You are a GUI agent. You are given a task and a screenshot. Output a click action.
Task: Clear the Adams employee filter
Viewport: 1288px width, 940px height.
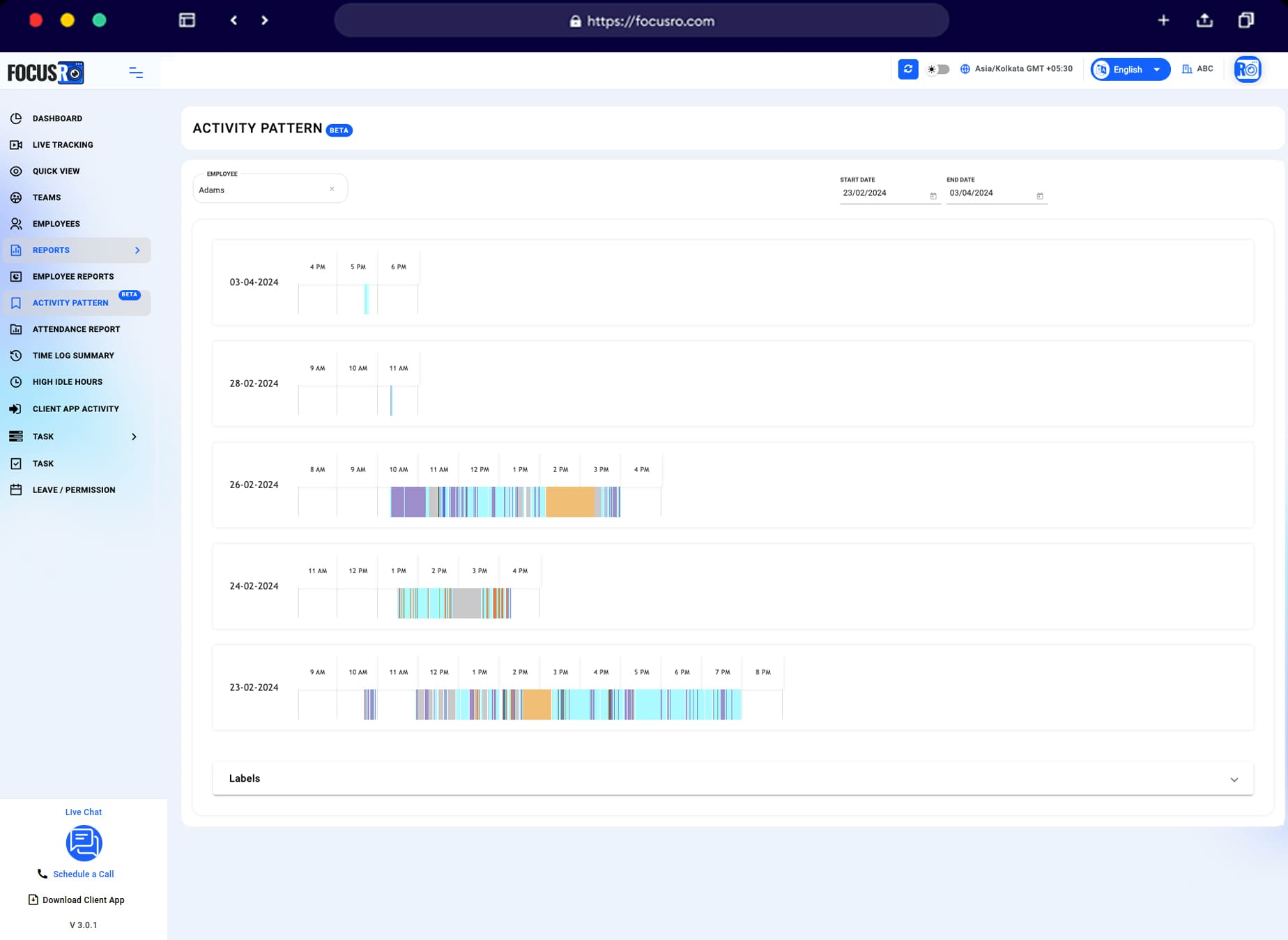coord(332,188)
